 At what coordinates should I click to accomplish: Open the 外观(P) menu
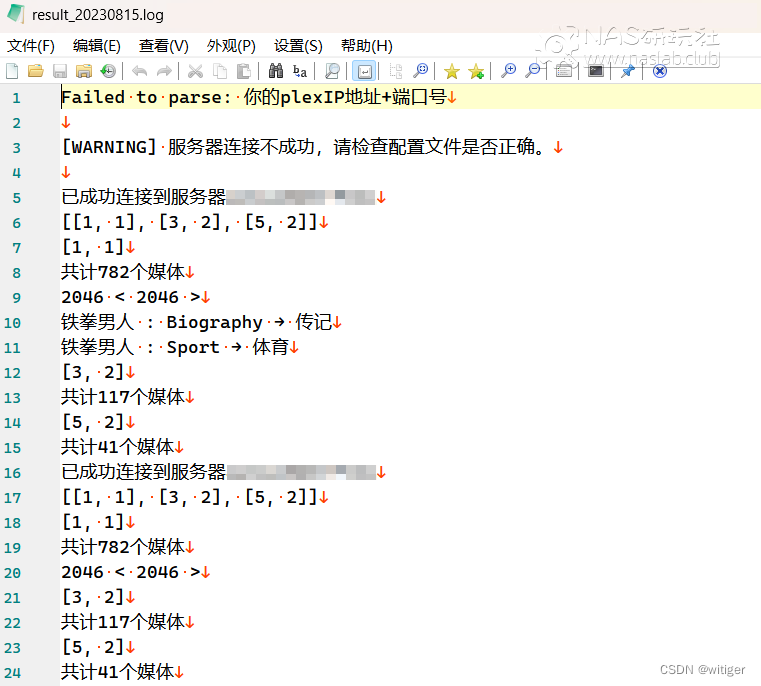tap(231, 46)
